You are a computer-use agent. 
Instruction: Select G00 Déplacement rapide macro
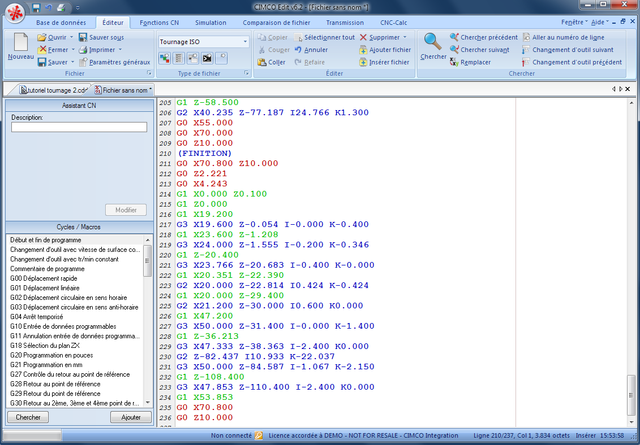tap(43, 278)
